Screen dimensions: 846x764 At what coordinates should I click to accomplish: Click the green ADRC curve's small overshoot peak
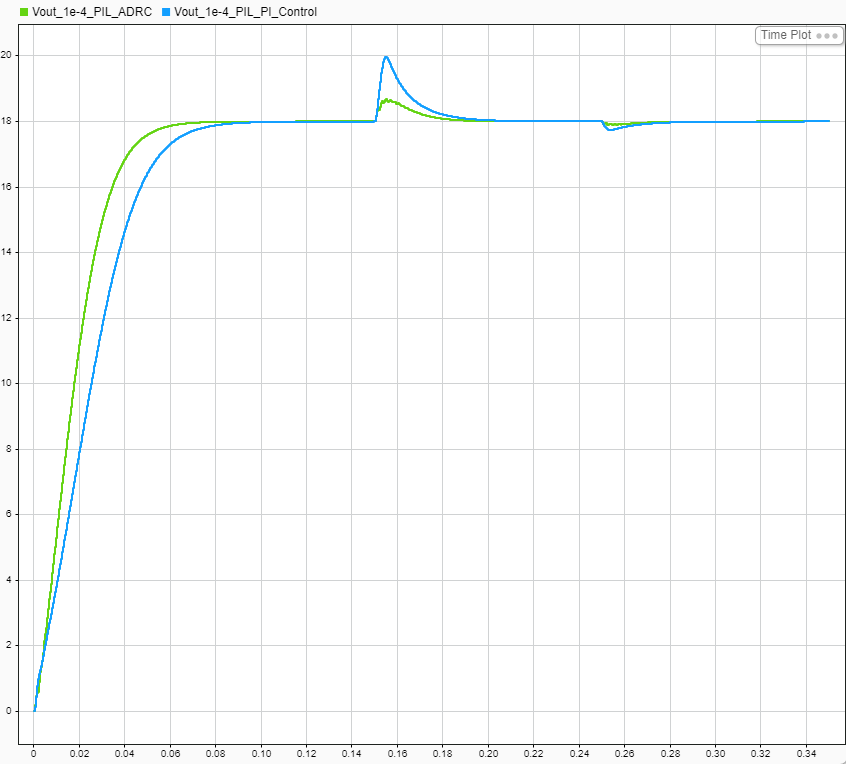pyautogui.click(x=387, y=100)
